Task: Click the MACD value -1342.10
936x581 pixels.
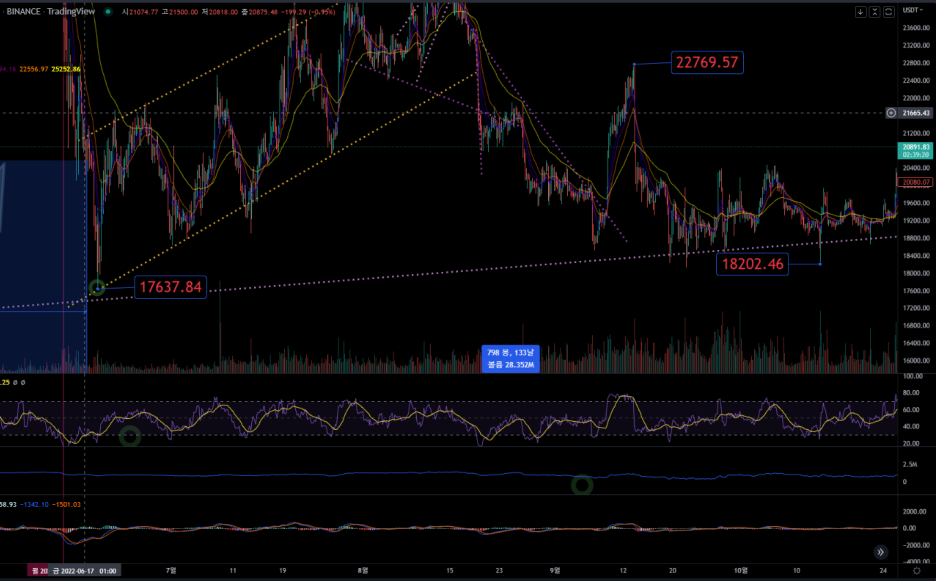Action: click(x=34, y=505)
